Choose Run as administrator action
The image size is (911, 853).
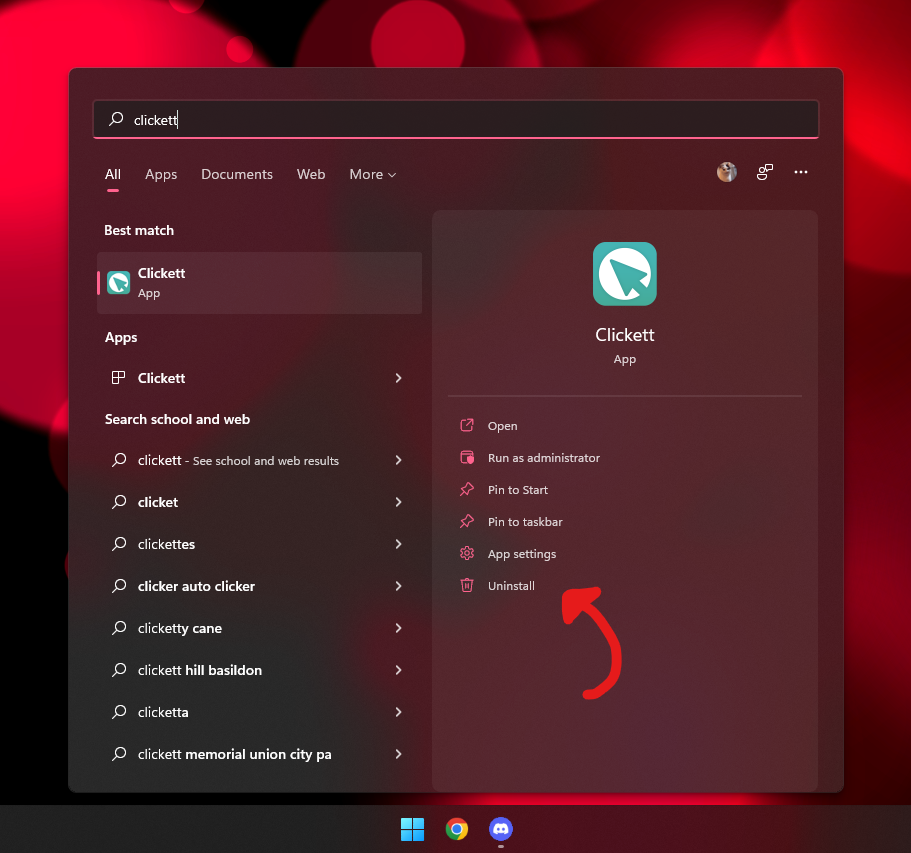point(544,458)
